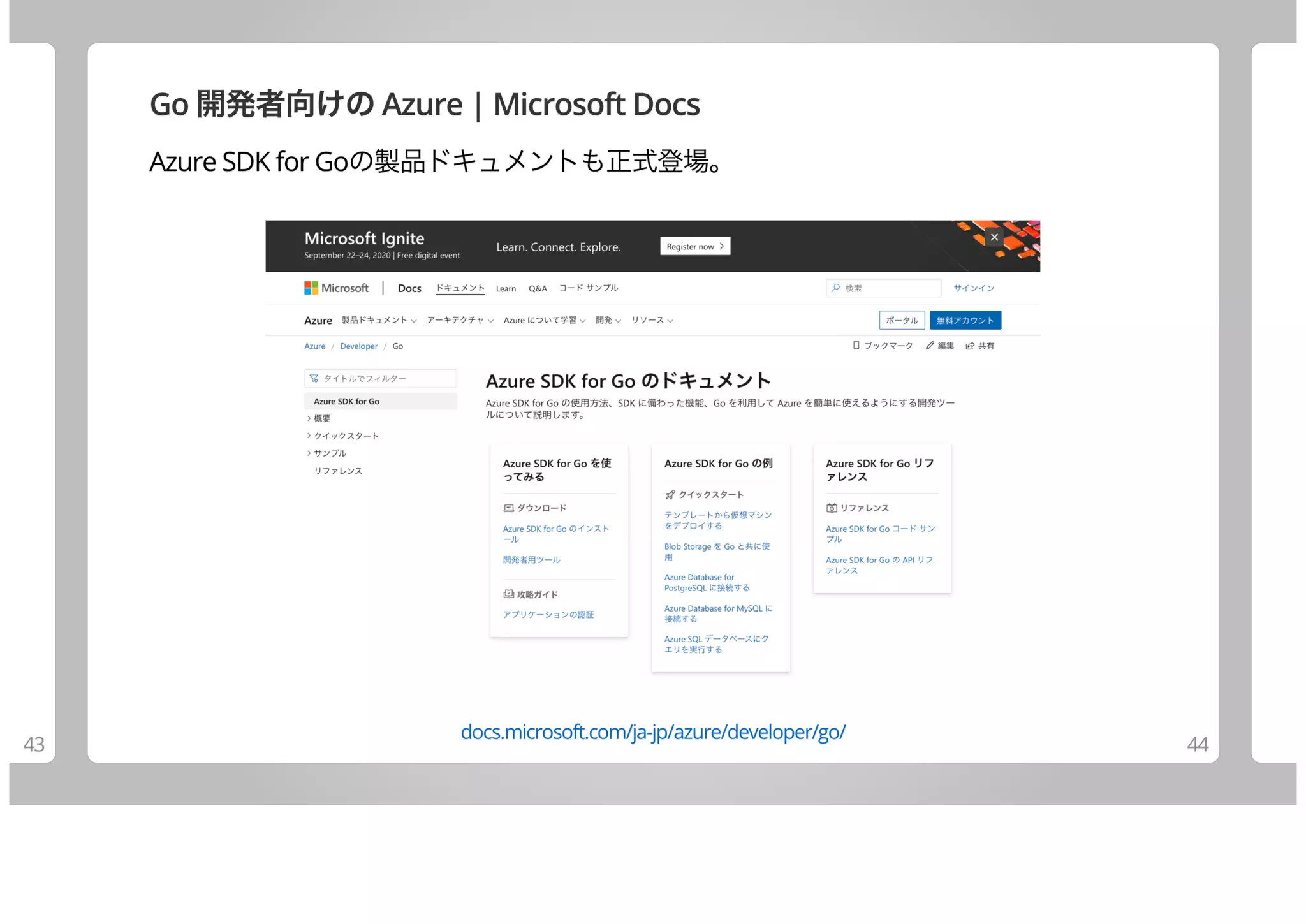Open the Docs home link
This screenshot has width=1306, height=924.
[409, 288]
